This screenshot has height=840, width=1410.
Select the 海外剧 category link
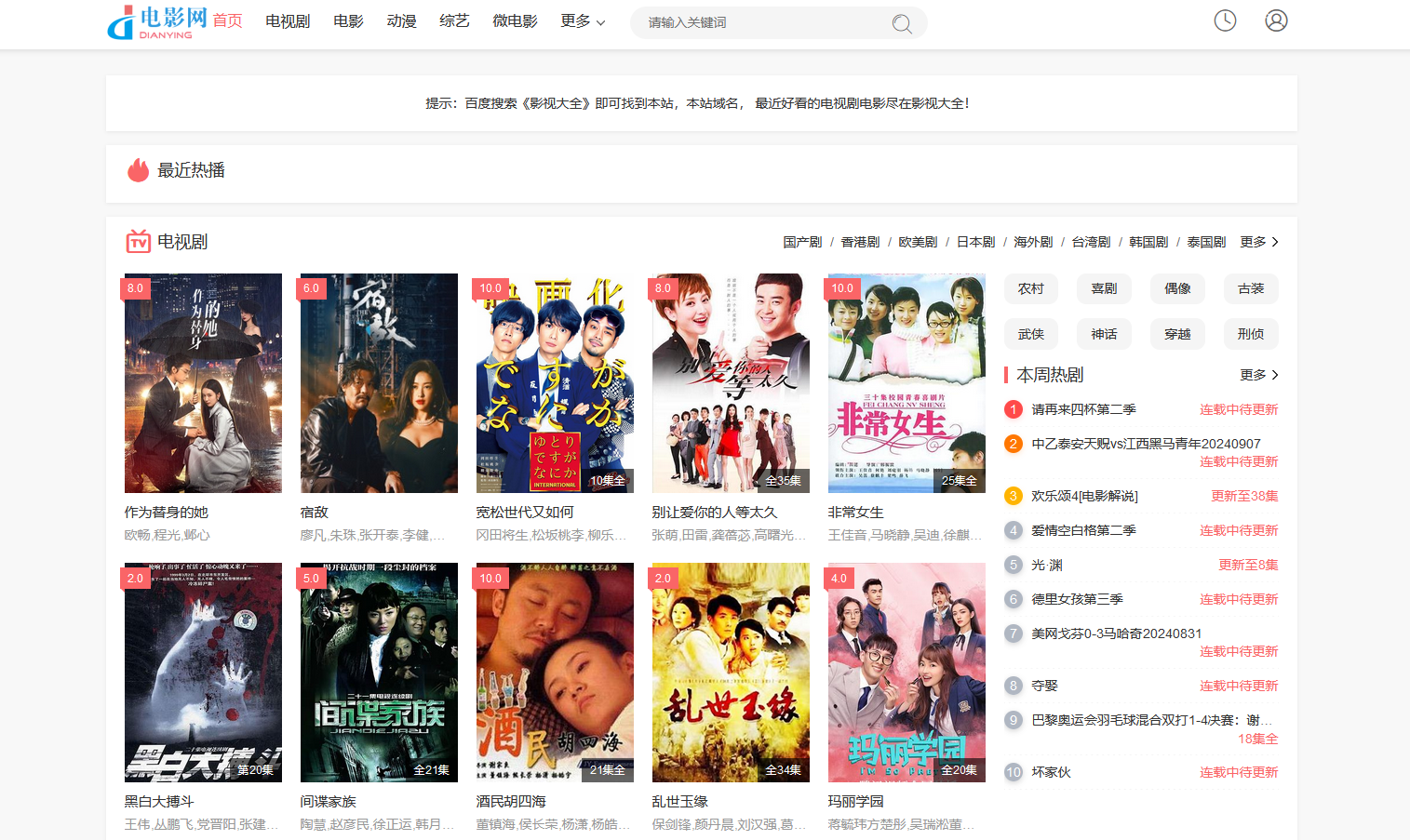point(1033,242)
